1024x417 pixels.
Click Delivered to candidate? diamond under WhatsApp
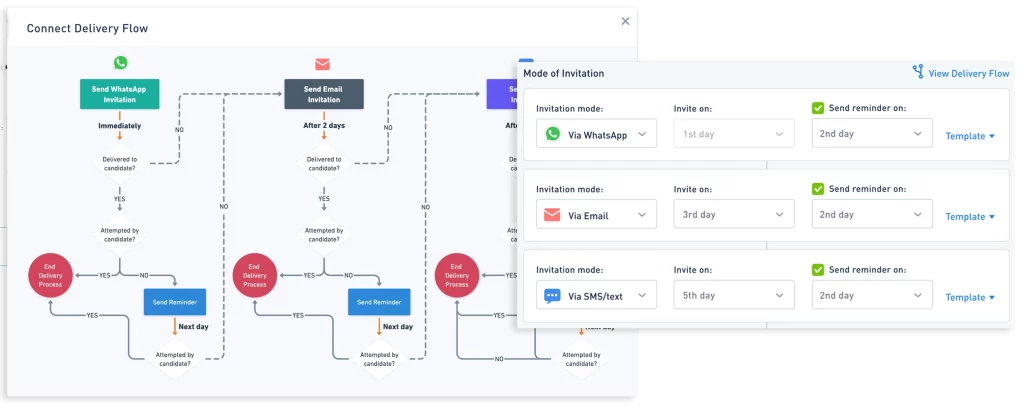tap(120, 163)
